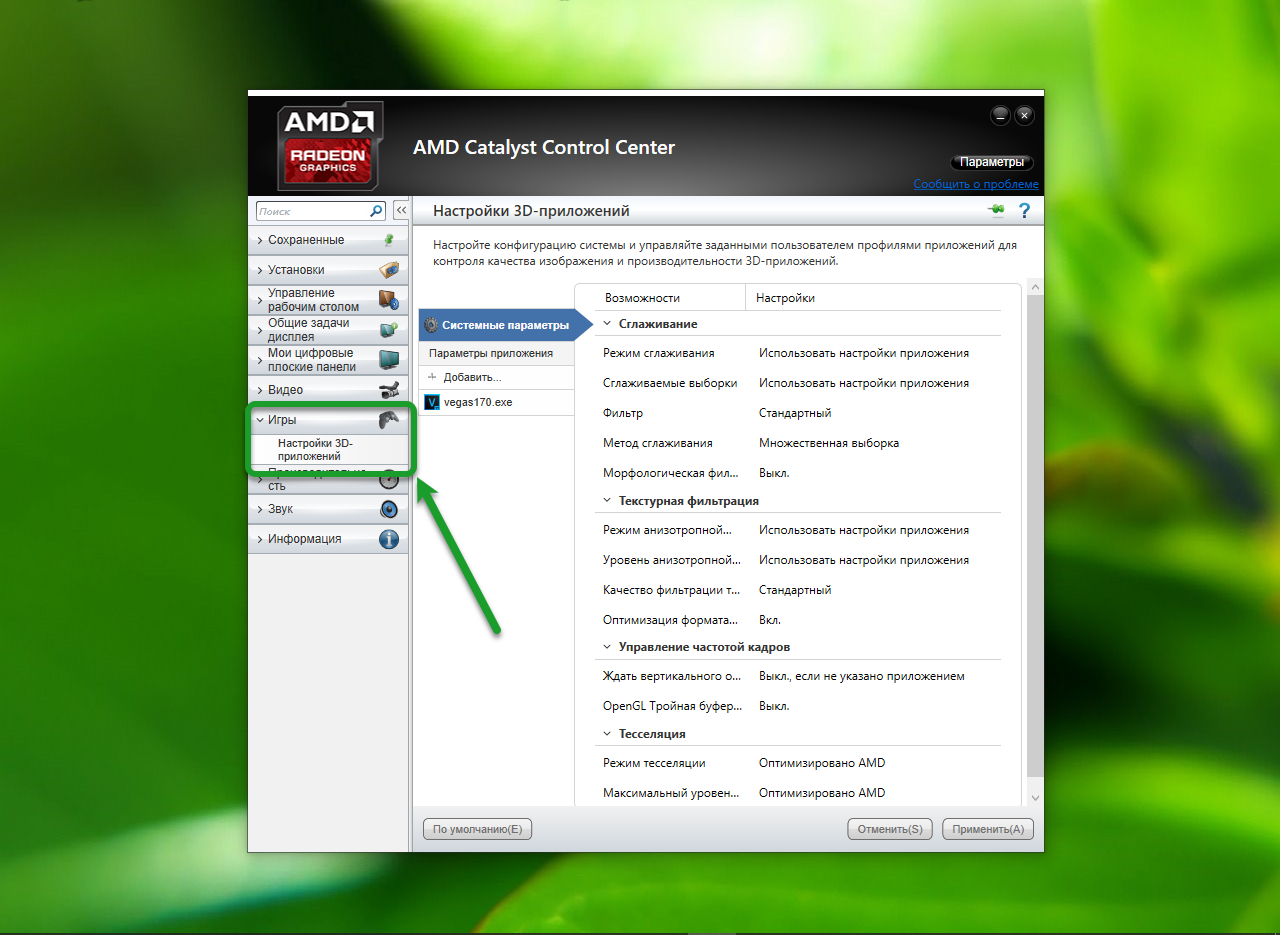Click the Настройки column header

pos(785,298)
